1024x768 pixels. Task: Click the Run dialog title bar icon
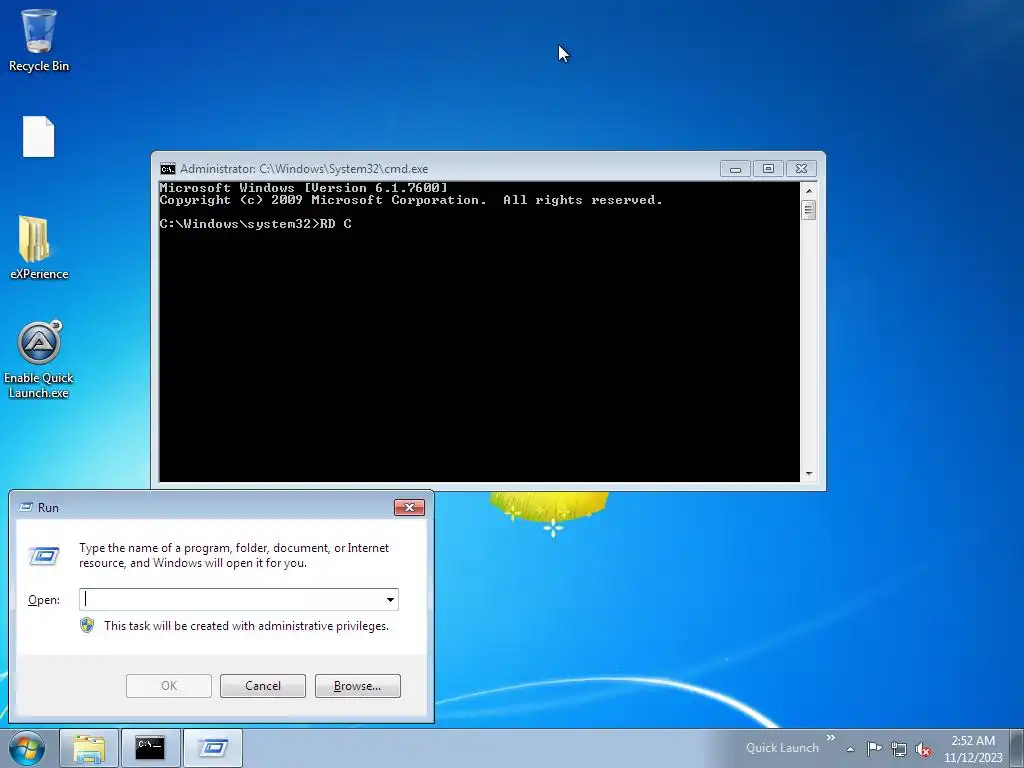(26, 507)
